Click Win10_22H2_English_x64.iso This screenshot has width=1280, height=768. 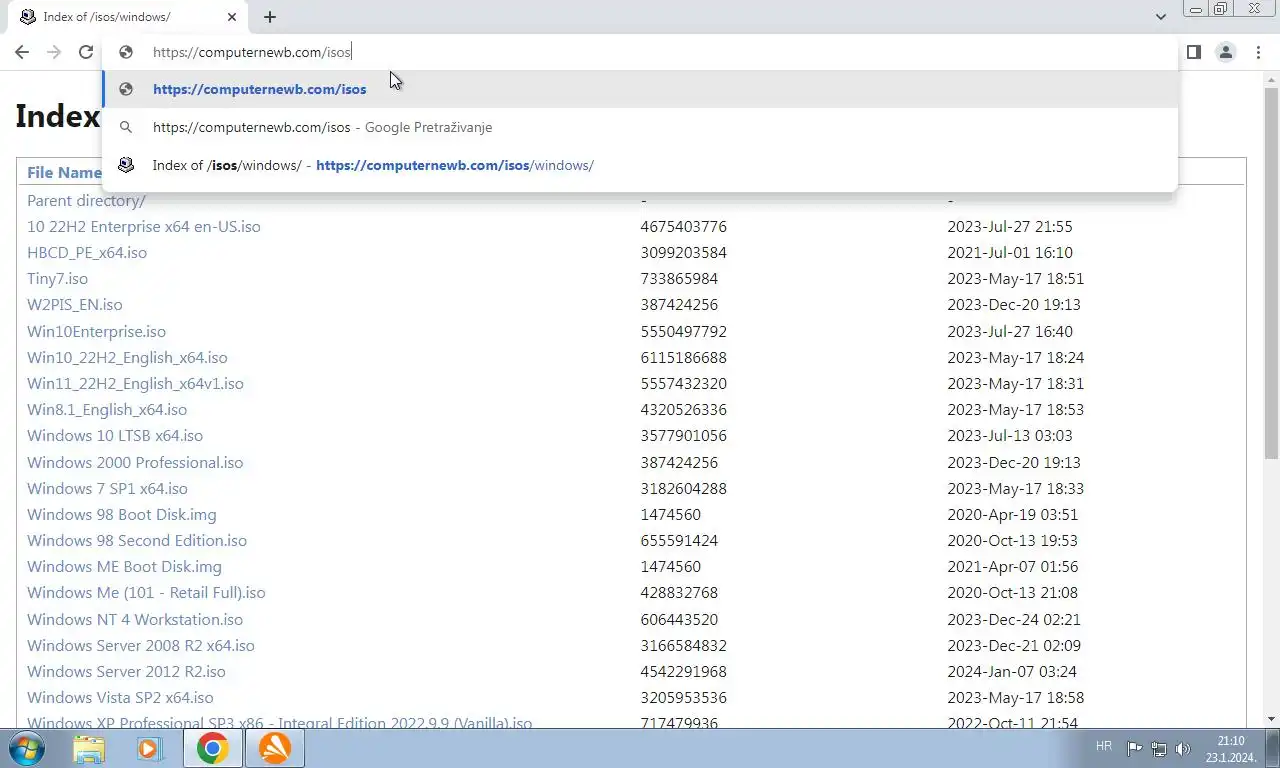(127, 357)
